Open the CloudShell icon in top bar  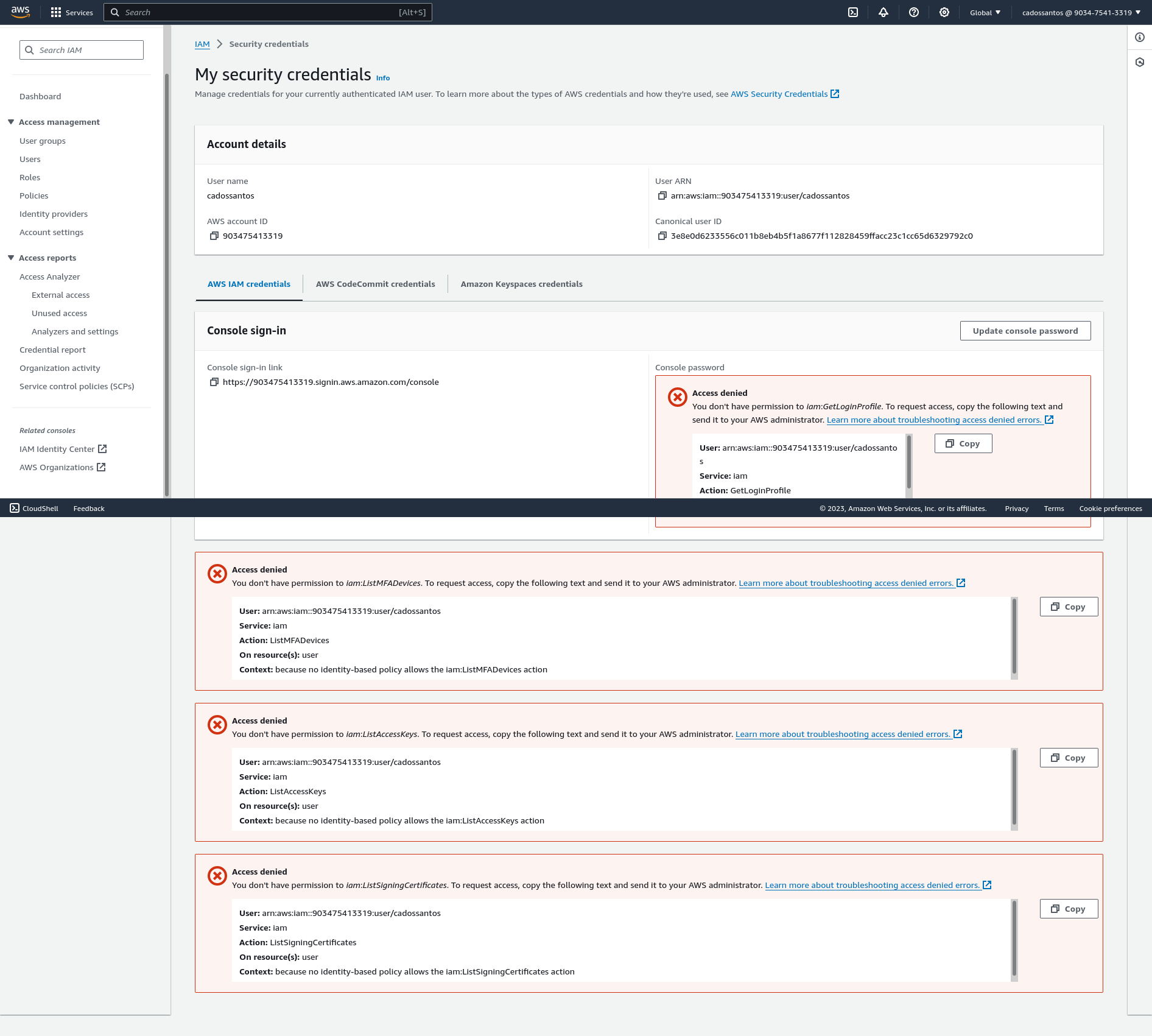pos(853,12)
